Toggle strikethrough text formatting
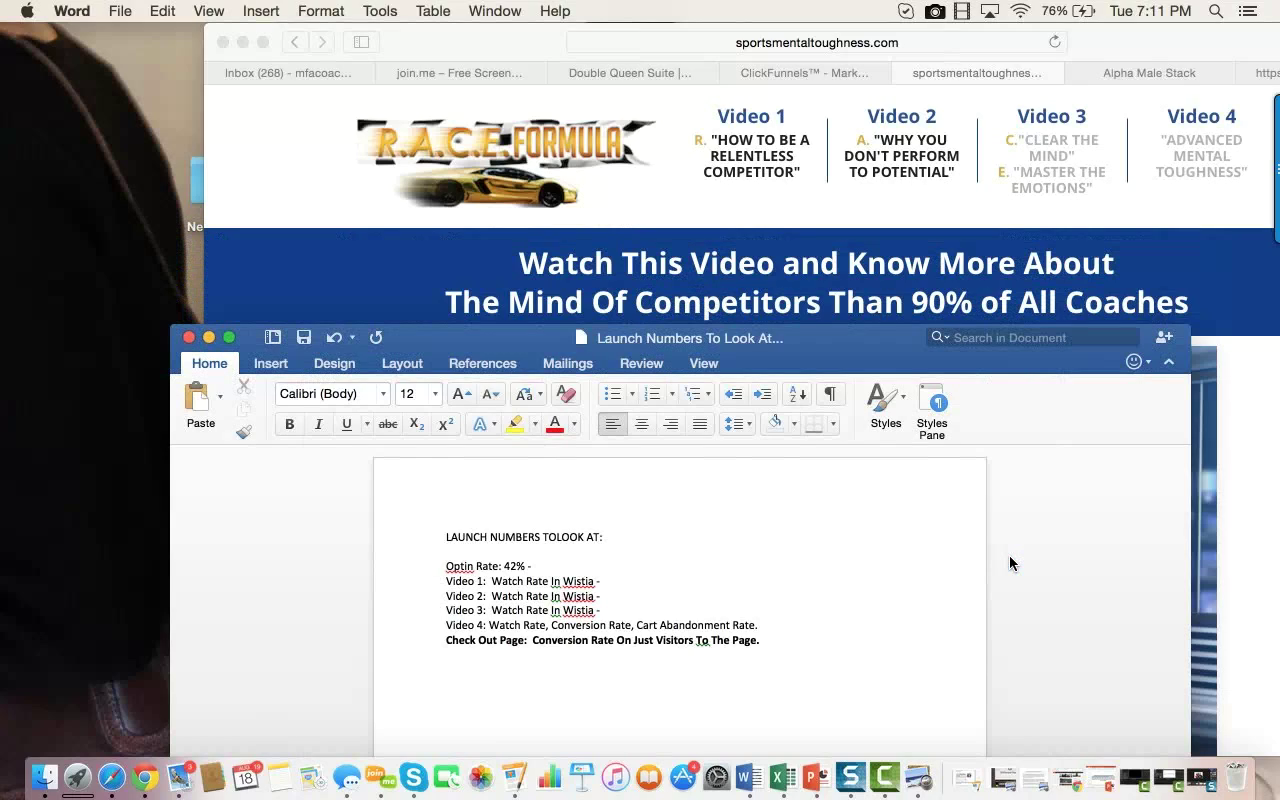1280x800 pixels. coord(388,424)
